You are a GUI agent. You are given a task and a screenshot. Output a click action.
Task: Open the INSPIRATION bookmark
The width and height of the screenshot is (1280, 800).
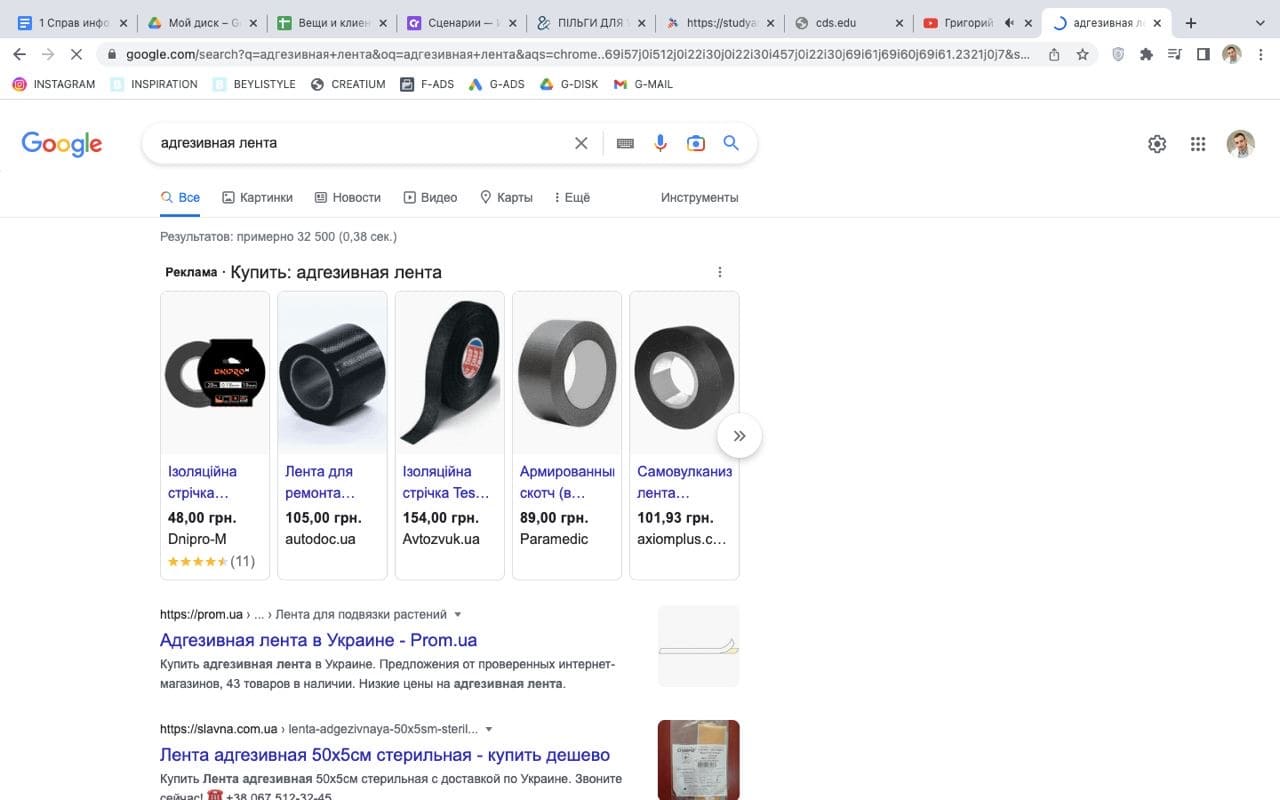pyautogui.click(x=154, y=84)
